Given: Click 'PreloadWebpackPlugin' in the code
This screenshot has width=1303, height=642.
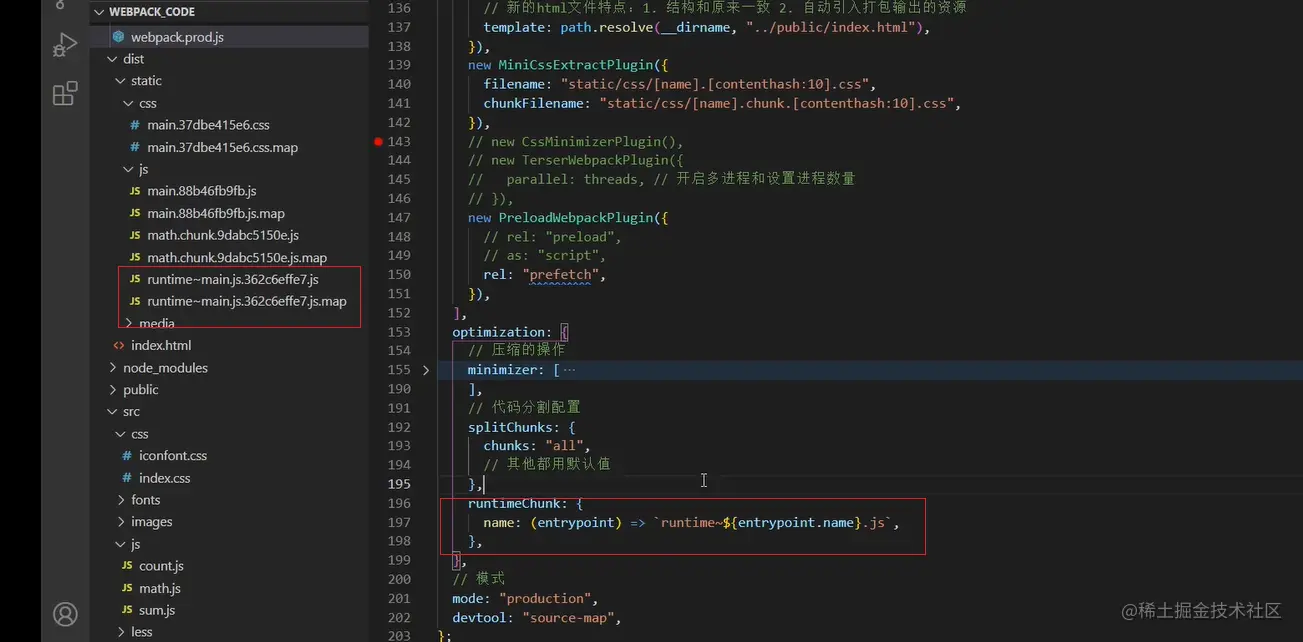Looking at the screenshot, I should point(575,217).
